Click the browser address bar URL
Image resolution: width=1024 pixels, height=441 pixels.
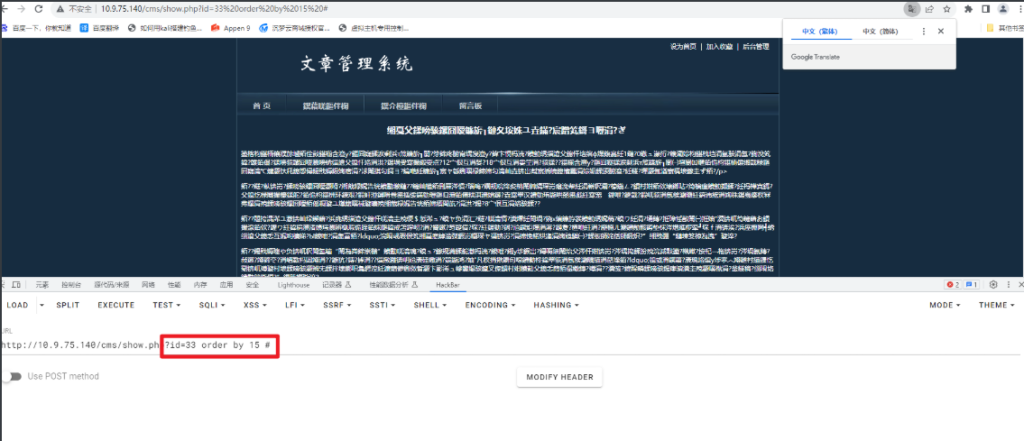pos(215,9)
